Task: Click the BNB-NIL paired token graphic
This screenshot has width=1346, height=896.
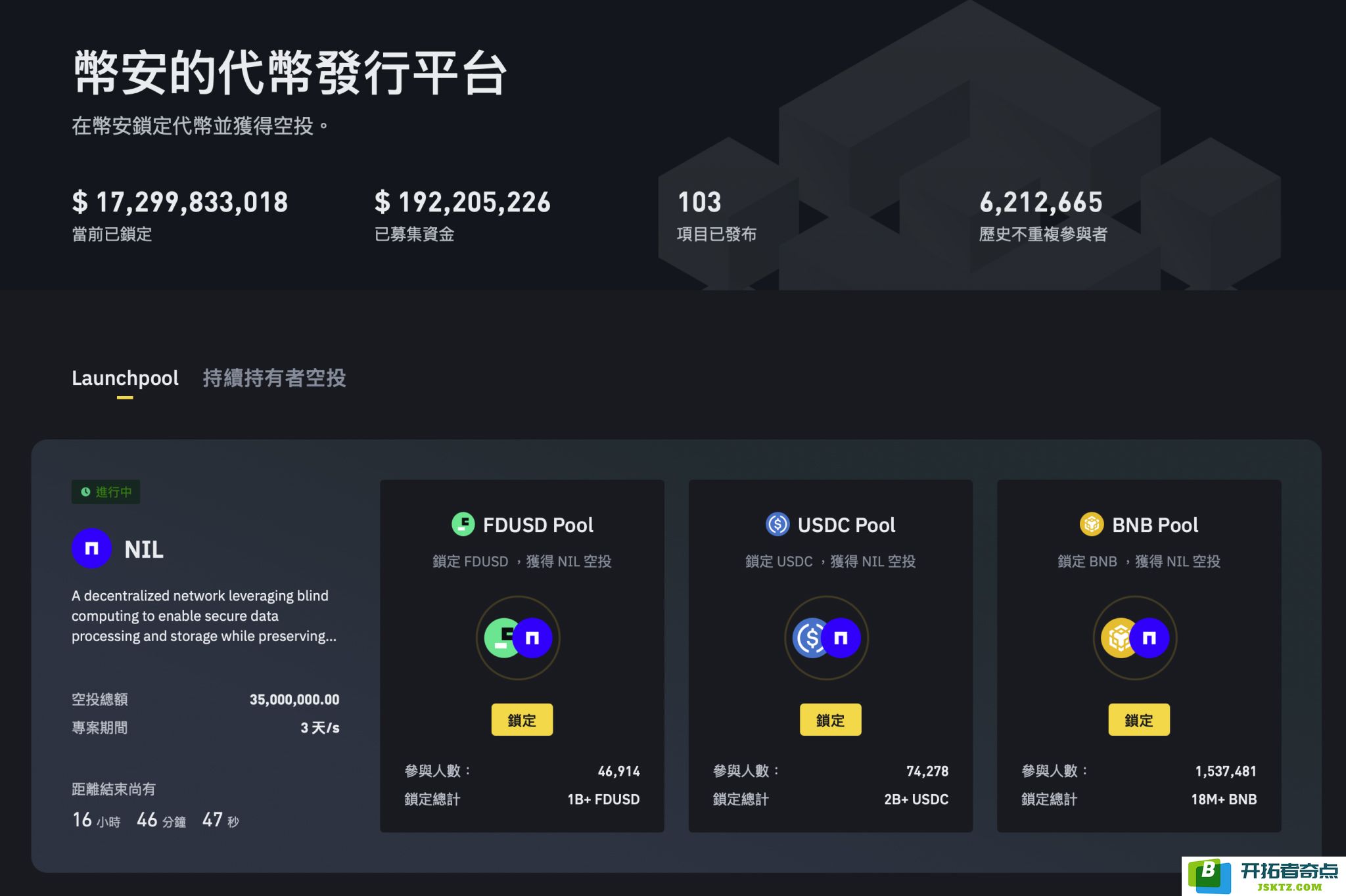Action: (x=1135, y=637)
